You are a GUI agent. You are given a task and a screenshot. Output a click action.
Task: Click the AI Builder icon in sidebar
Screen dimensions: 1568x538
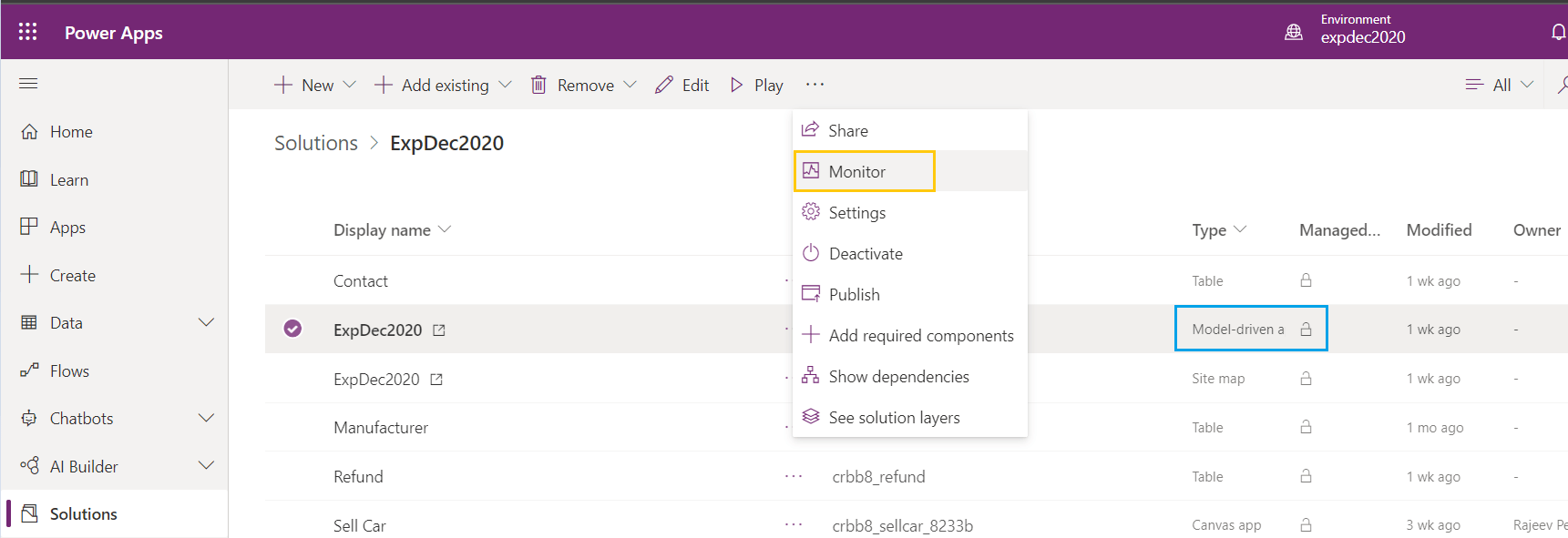tap(29, 465)
